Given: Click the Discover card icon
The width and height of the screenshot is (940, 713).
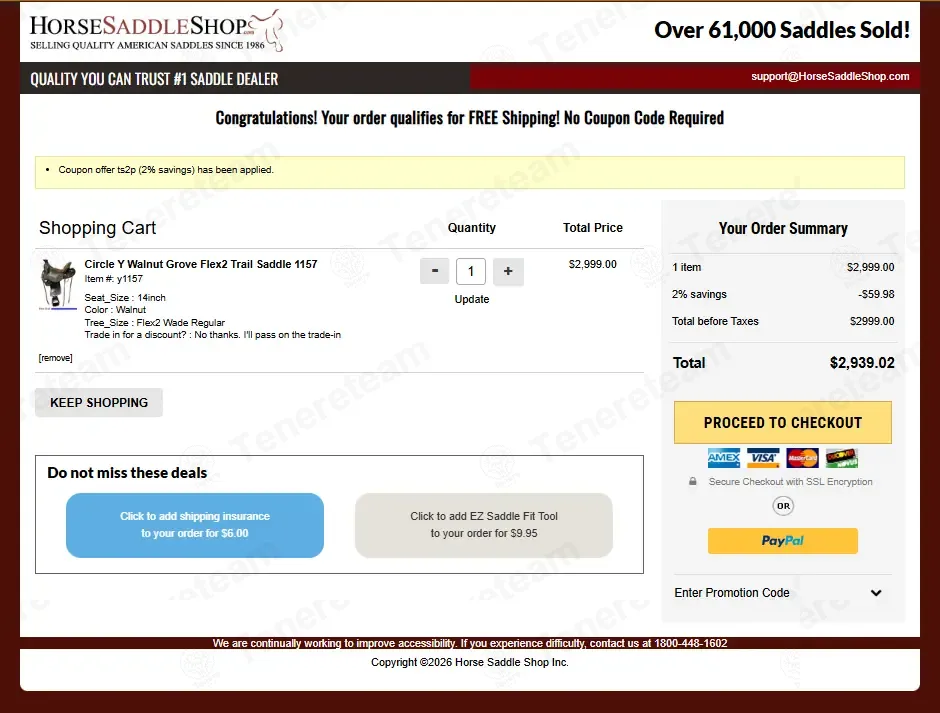Looking at the screenshot, I should point(842,458).
